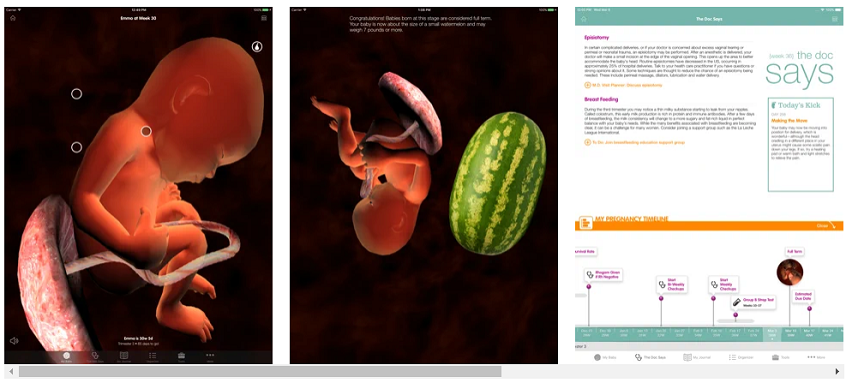Open the calendar icon in The Doc Says header
Viewport: 852px width, 383px height.
coord(835,19)
